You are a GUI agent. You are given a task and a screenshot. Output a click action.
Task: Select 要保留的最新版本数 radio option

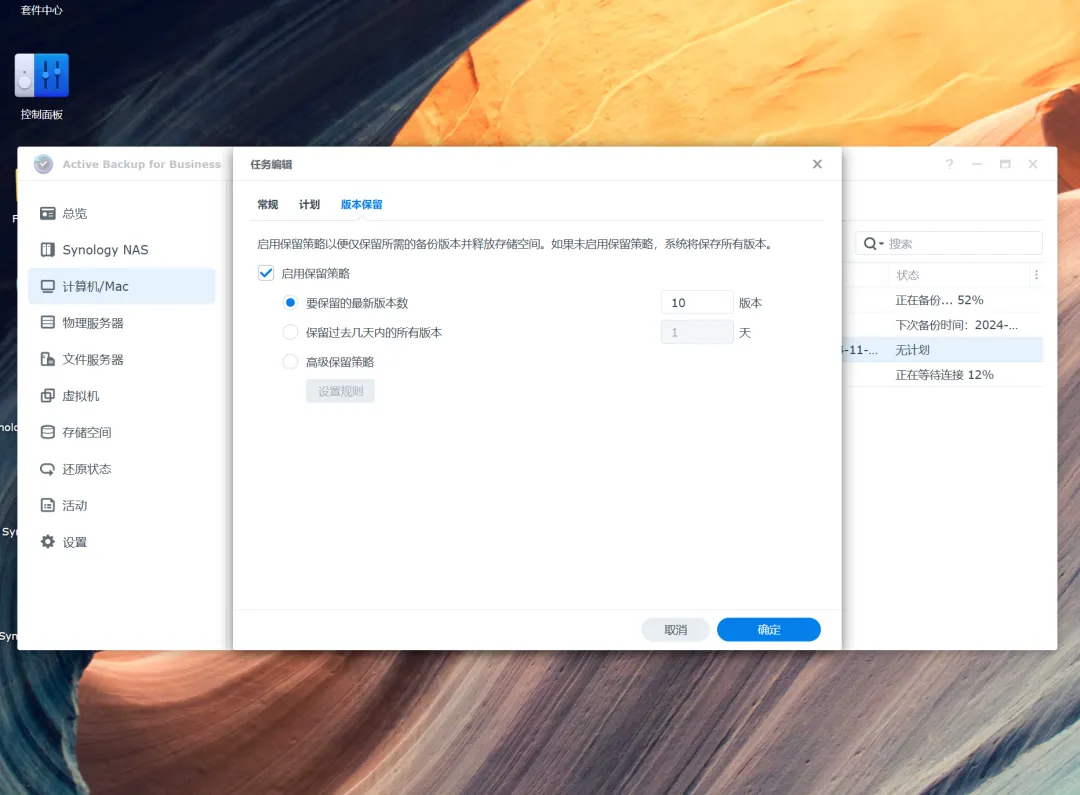pyautogui.click(x=291, y=302)
